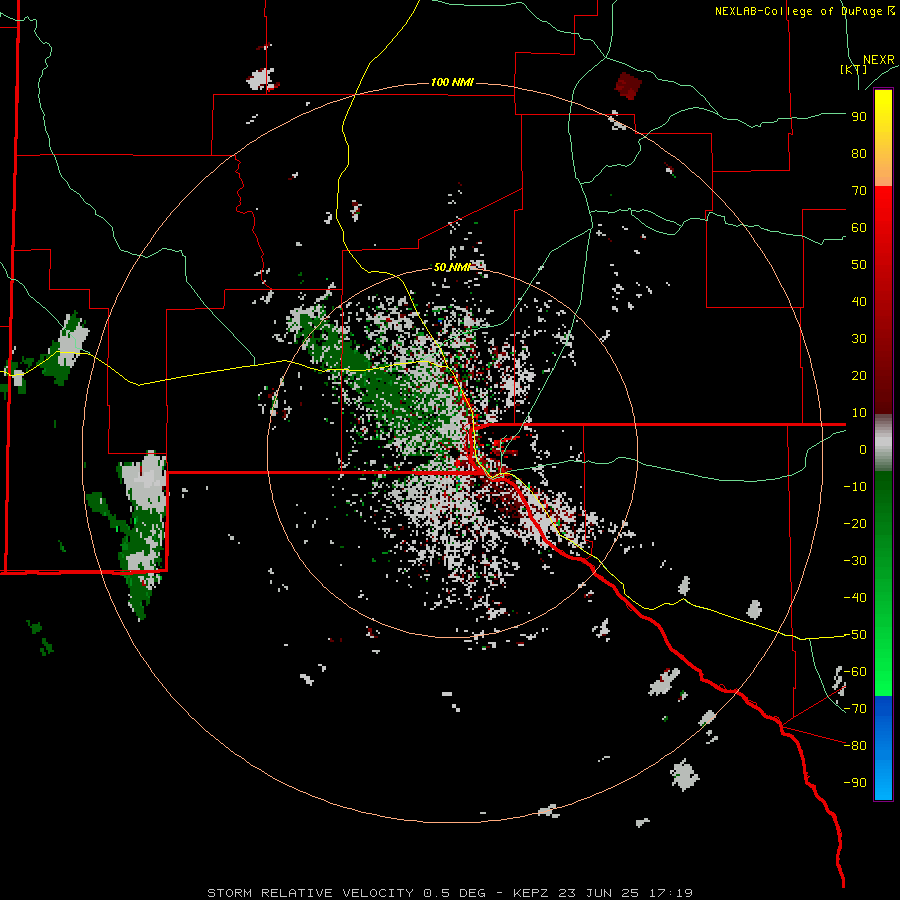Select the -70 scale value
The height and width of the screenshot is (900, 900).
pyautogui.click(x=855, y=709)
